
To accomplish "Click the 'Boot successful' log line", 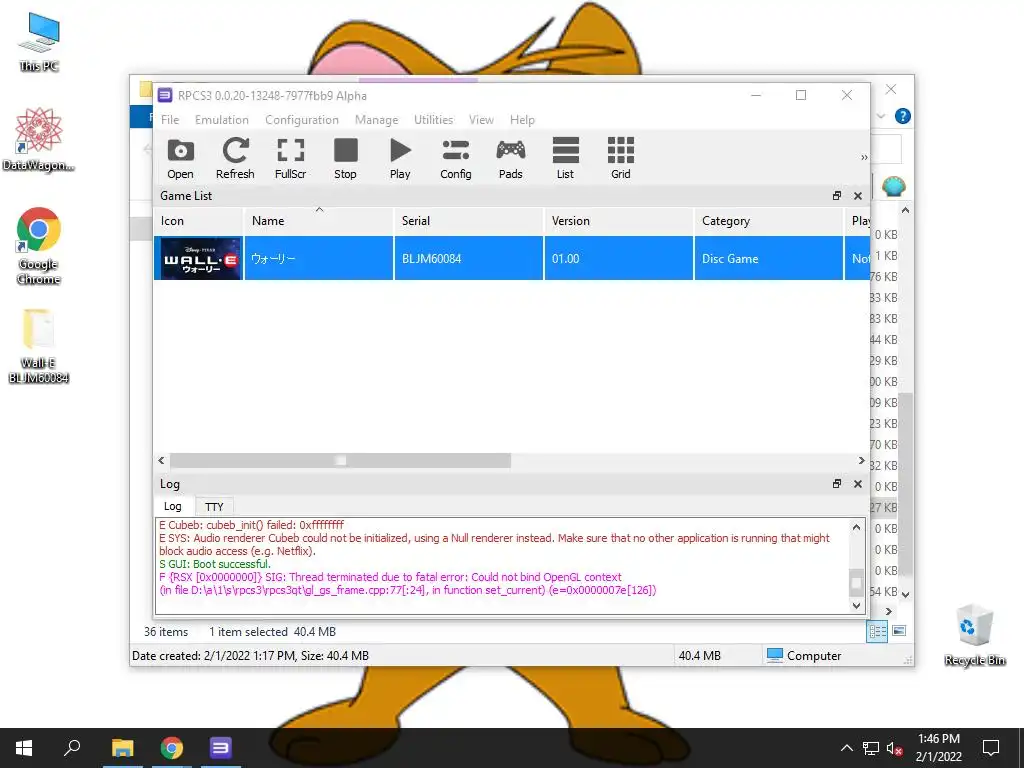I will pos(215,564).
